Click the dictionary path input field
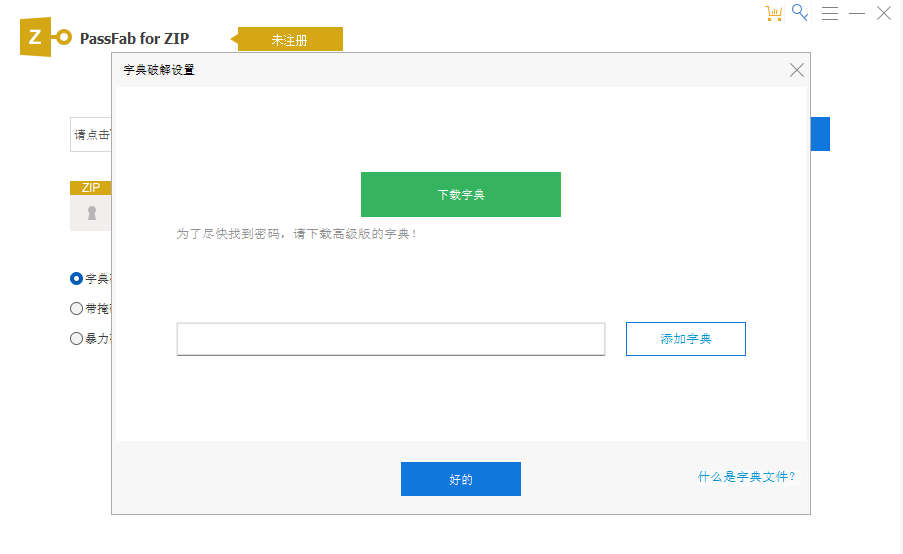Image resolution: width=903 pixels, height=554 pixels. click(x=391, y=339)
